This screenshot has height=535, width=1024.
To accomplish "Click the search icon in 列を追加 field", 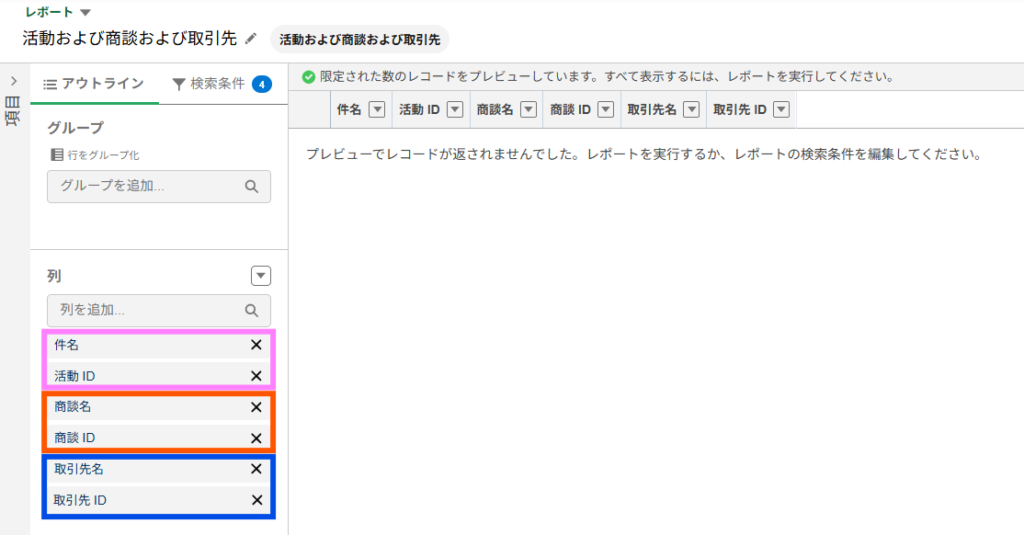I will pyautogui.click(x=251, y=311).
